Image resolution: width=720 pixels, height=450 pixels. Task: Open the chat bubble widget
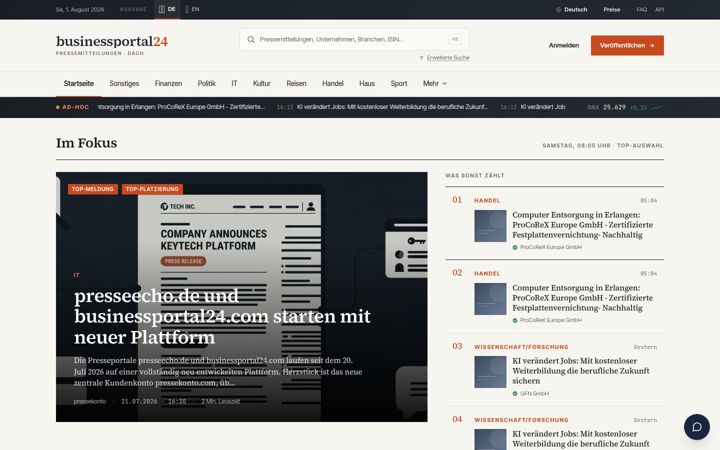(x=697, y=427)
